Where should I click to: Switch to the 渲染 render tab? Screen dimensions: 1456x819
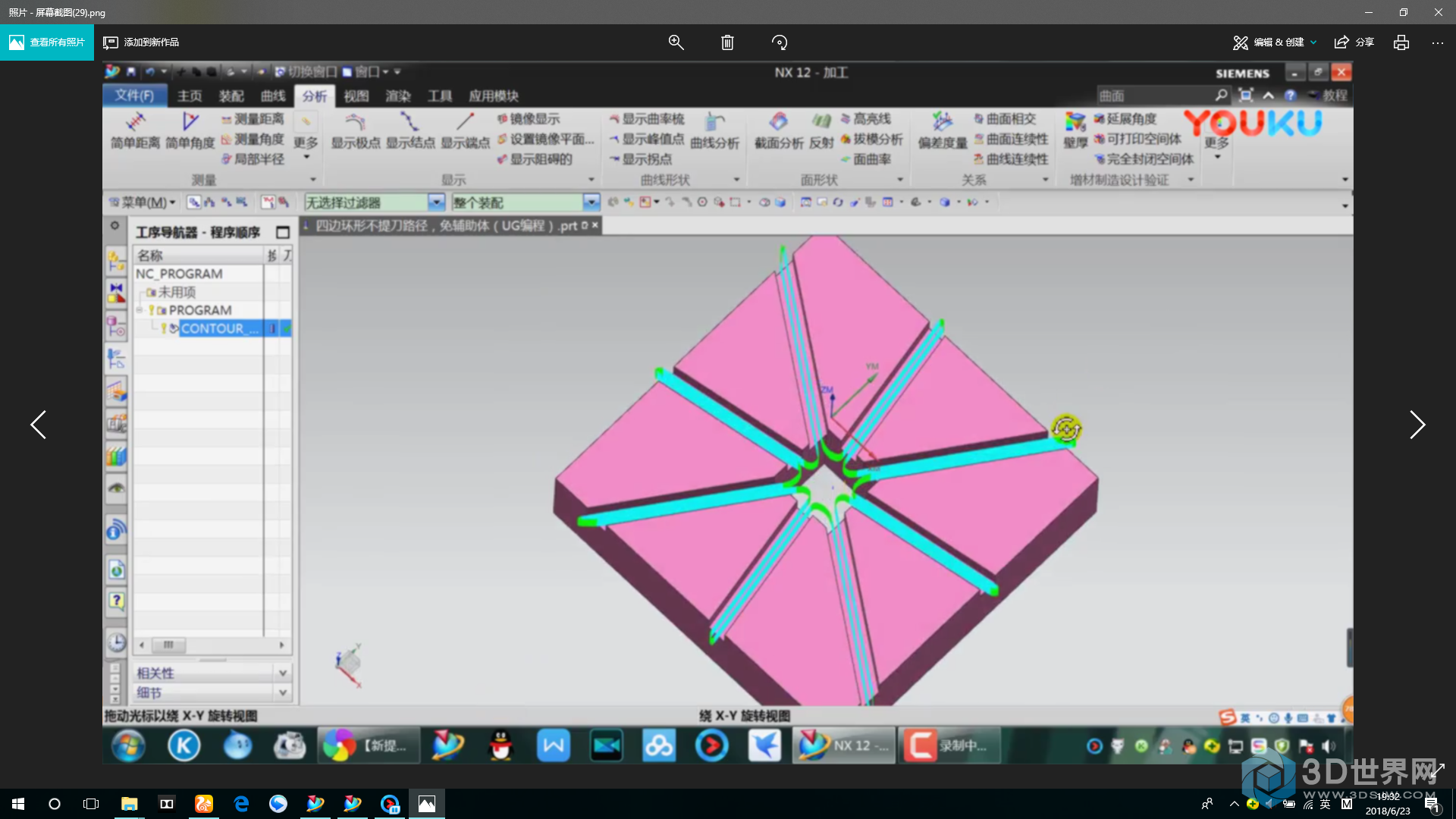pyautogui.click(x=397, y=96)
